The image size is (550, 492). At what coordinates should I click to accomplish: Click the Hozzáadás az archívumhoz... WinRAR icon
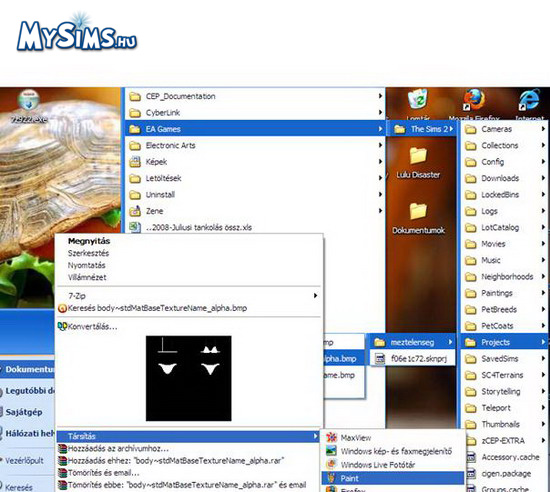click(62, 449)
